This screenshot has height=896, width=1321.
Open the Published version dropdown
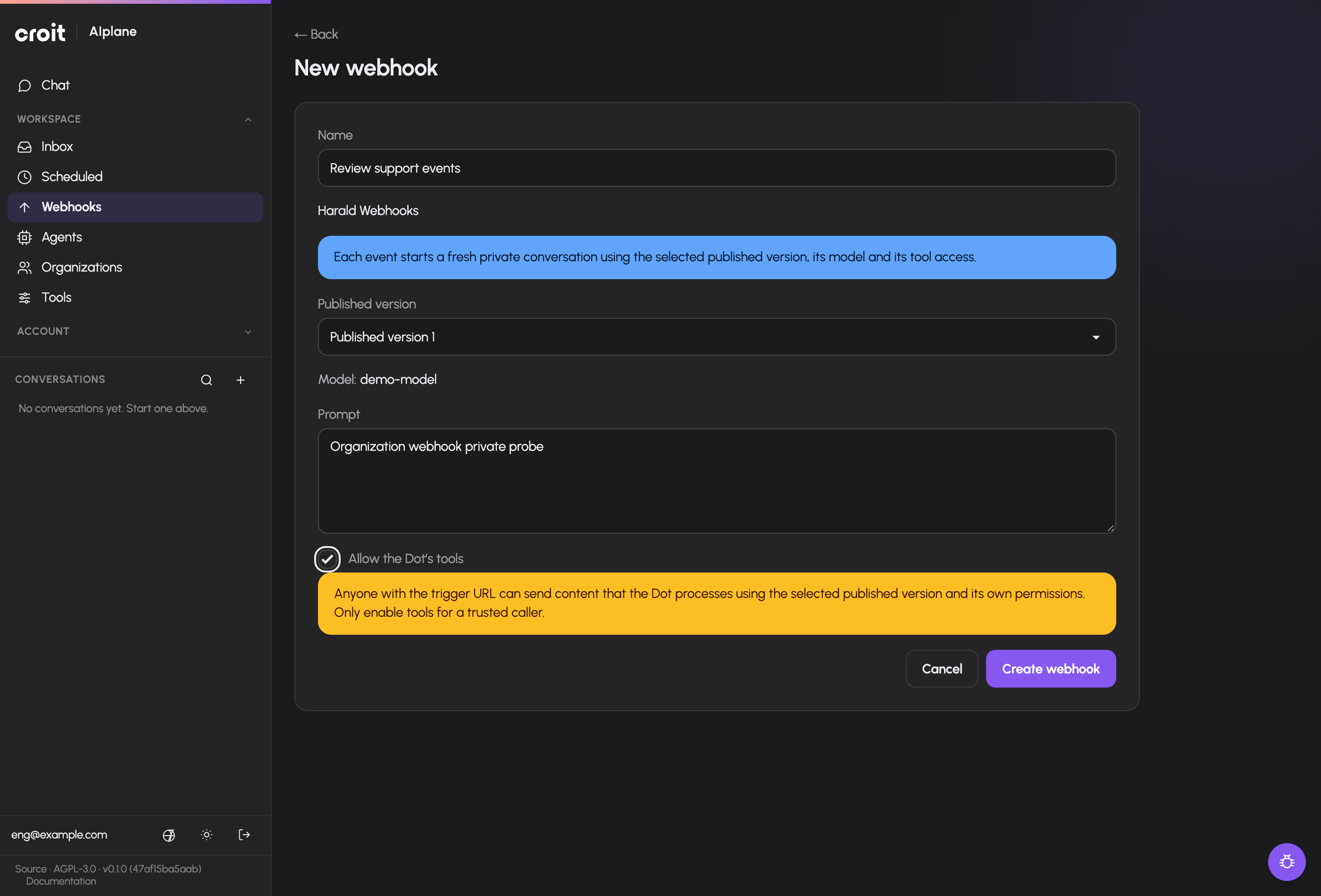click(x=716, y=337)
